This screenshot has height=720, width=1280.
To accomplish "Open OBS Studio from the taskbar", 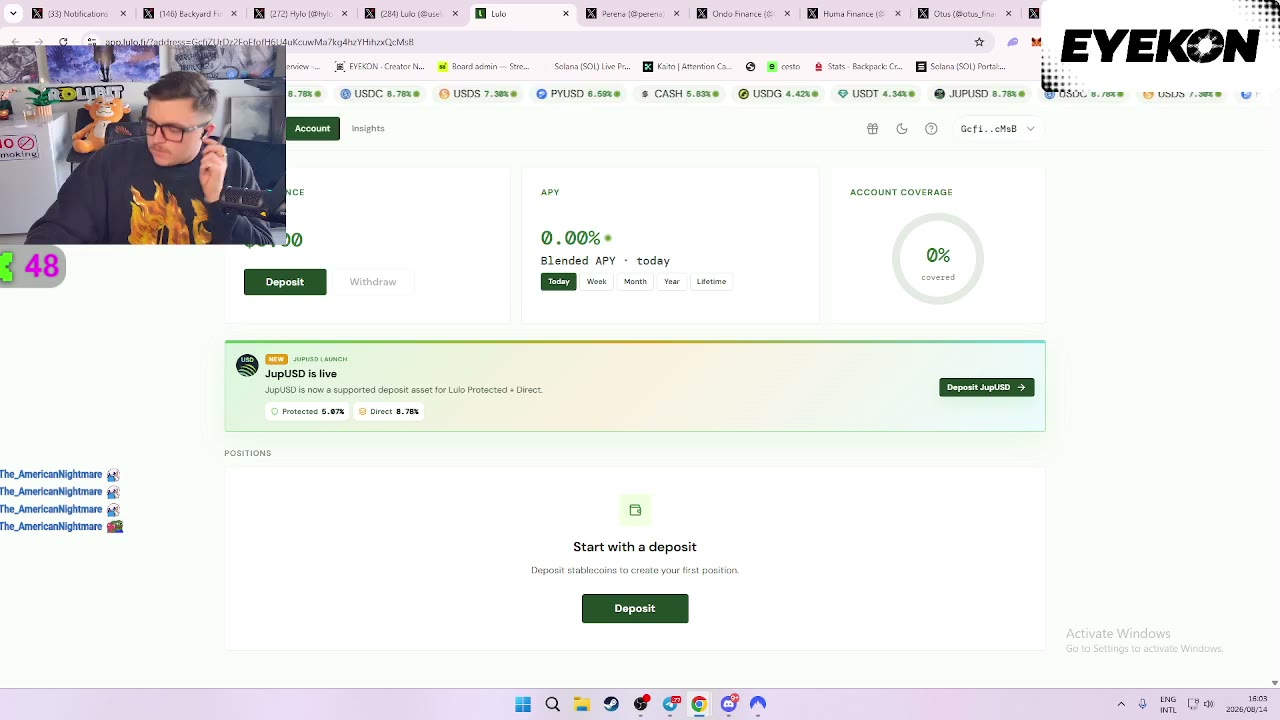I will coord(641,704).
